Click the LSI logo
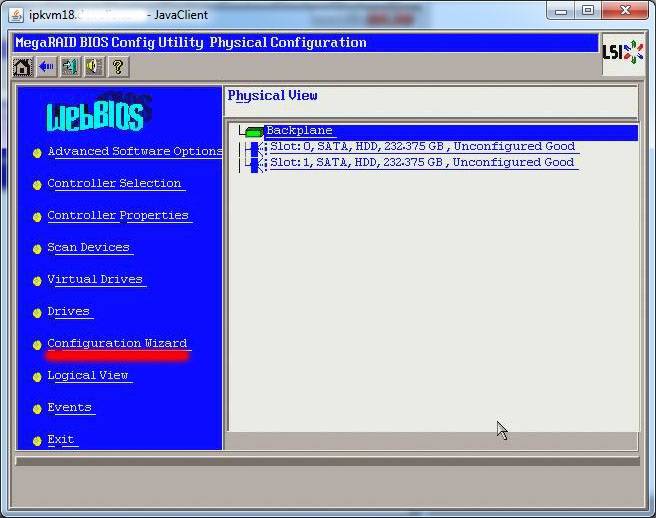This screenshot has height=518, width=656. tap(623, 53)
